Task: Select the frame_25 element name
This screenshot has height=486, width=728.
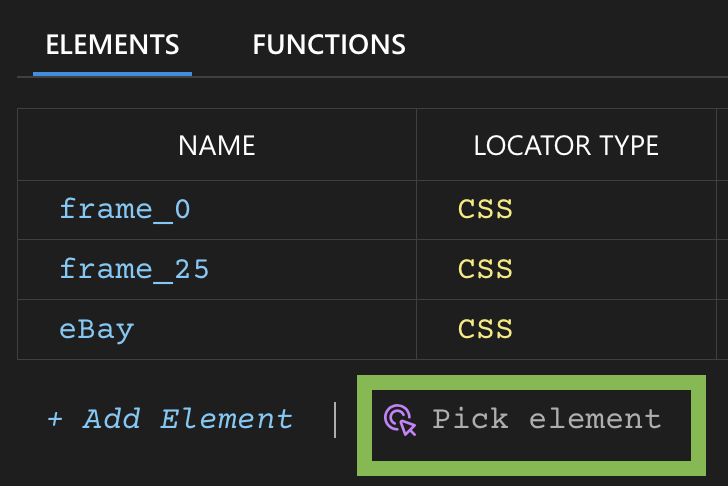Action: click(x=134, y=269)
